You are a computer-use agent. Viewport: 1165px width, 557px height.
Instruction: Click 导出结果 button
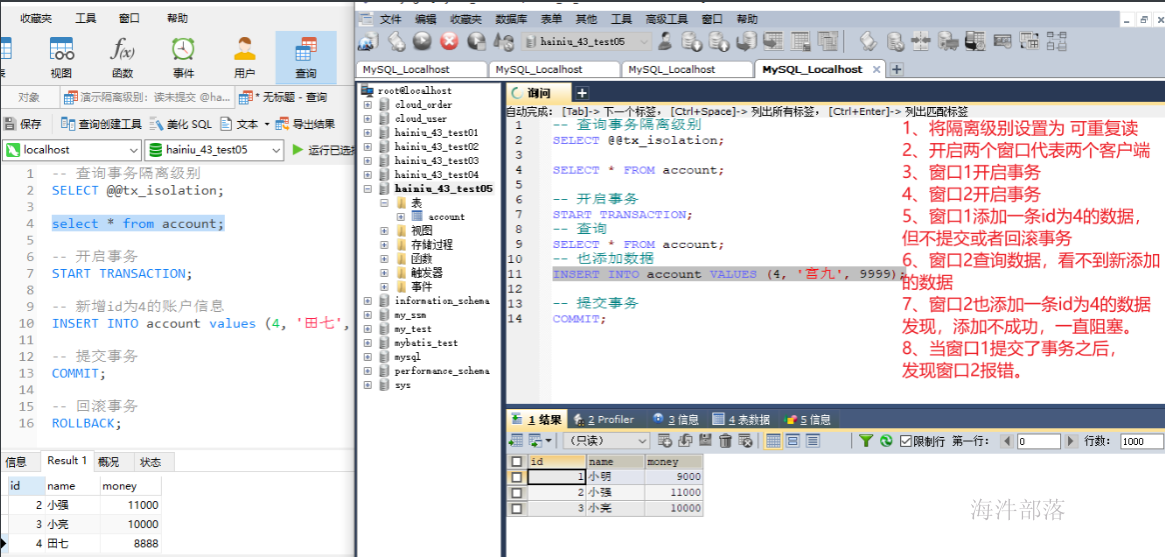305,124
